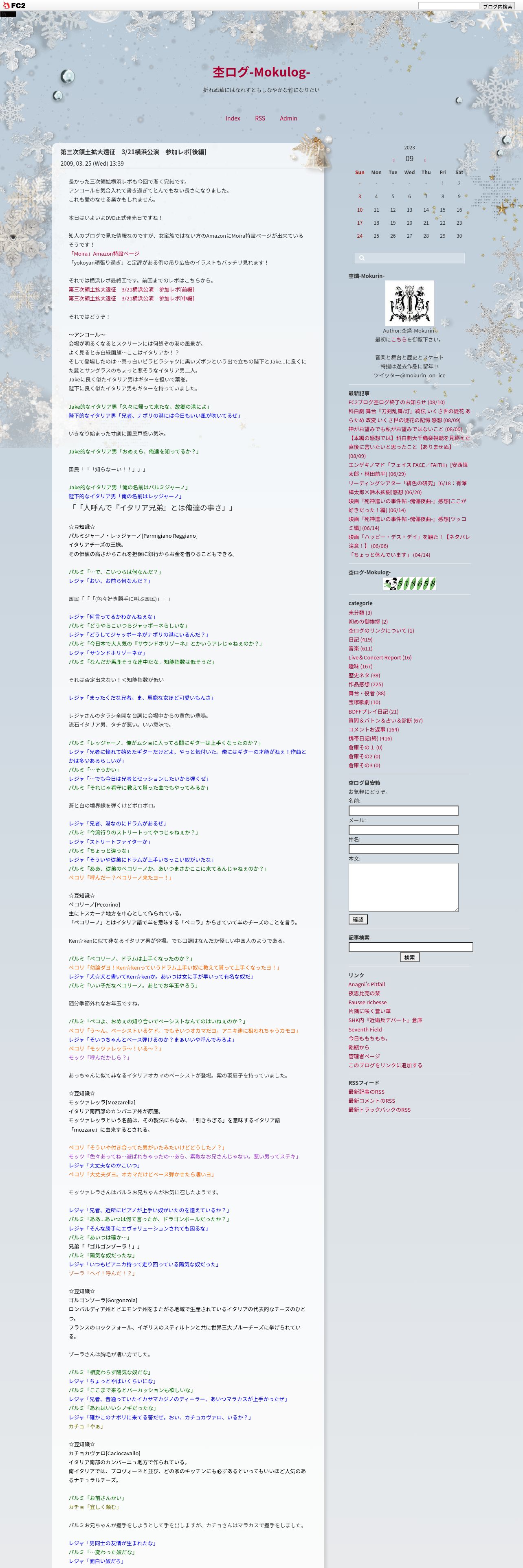Viewport: 523px width, 1568px height.
Task: Click the こちら link under the author profile
Action: 398,339
